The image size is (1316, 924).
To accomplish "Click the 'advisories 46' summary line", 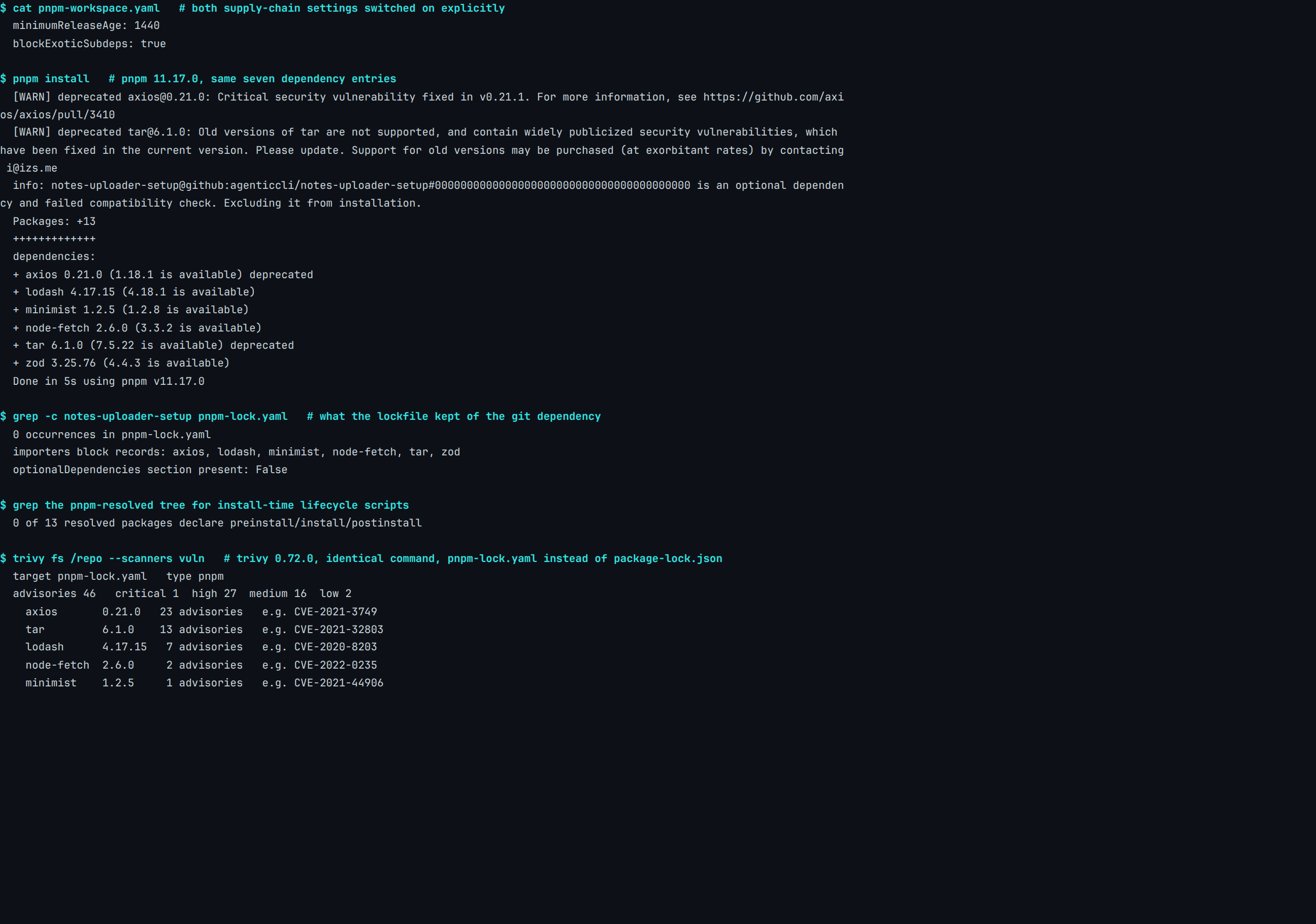I will (182, 594).
